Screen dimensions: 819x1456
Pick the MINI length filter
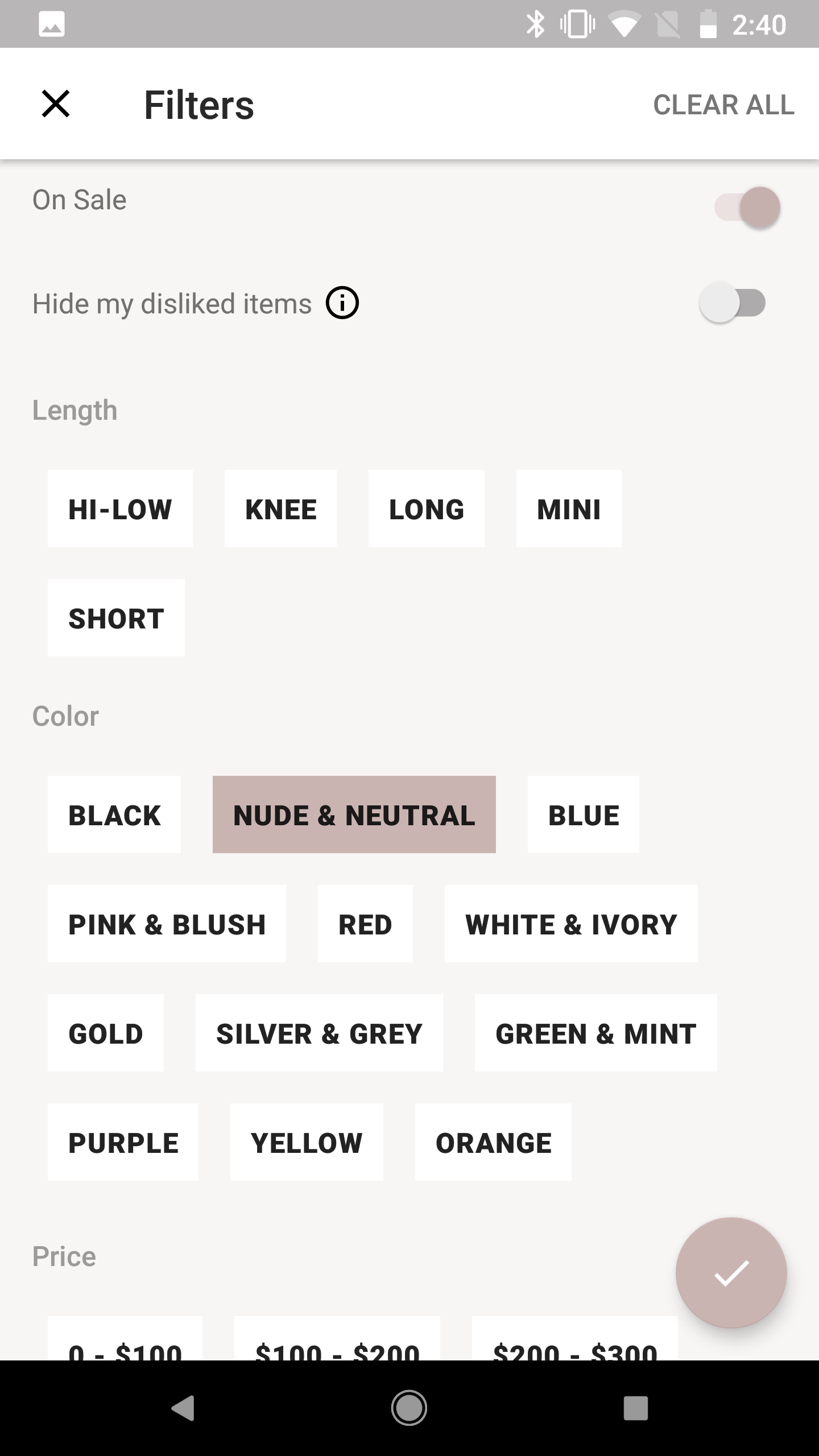coord(568,508)
